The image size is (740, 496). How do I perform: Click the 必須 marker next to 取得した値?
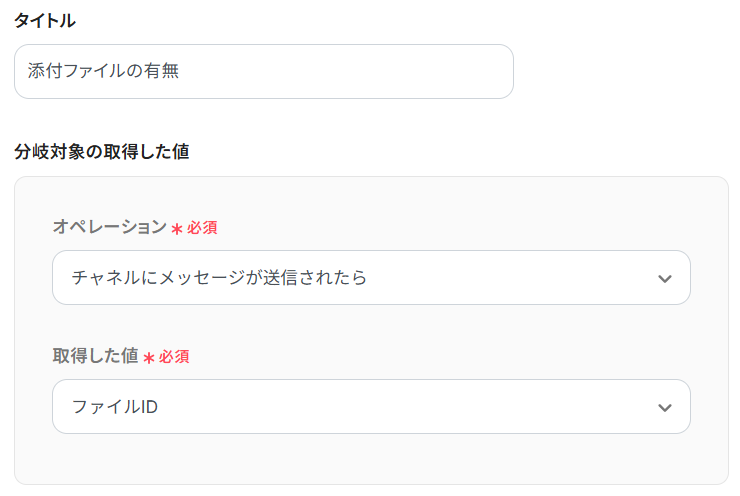pos(174,357)
